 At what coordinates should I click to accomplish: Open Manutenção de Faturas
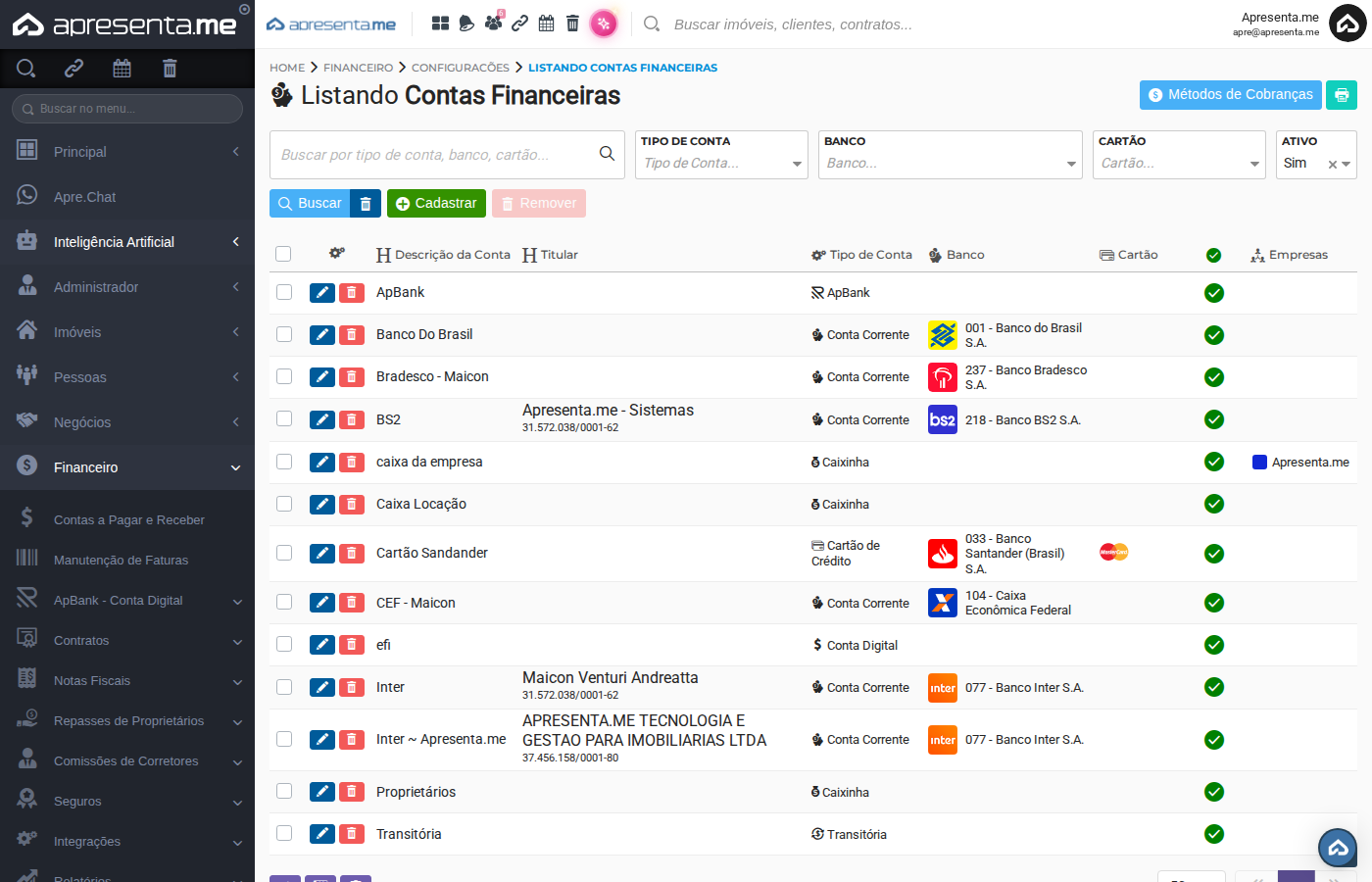click(x=127, y=561)
